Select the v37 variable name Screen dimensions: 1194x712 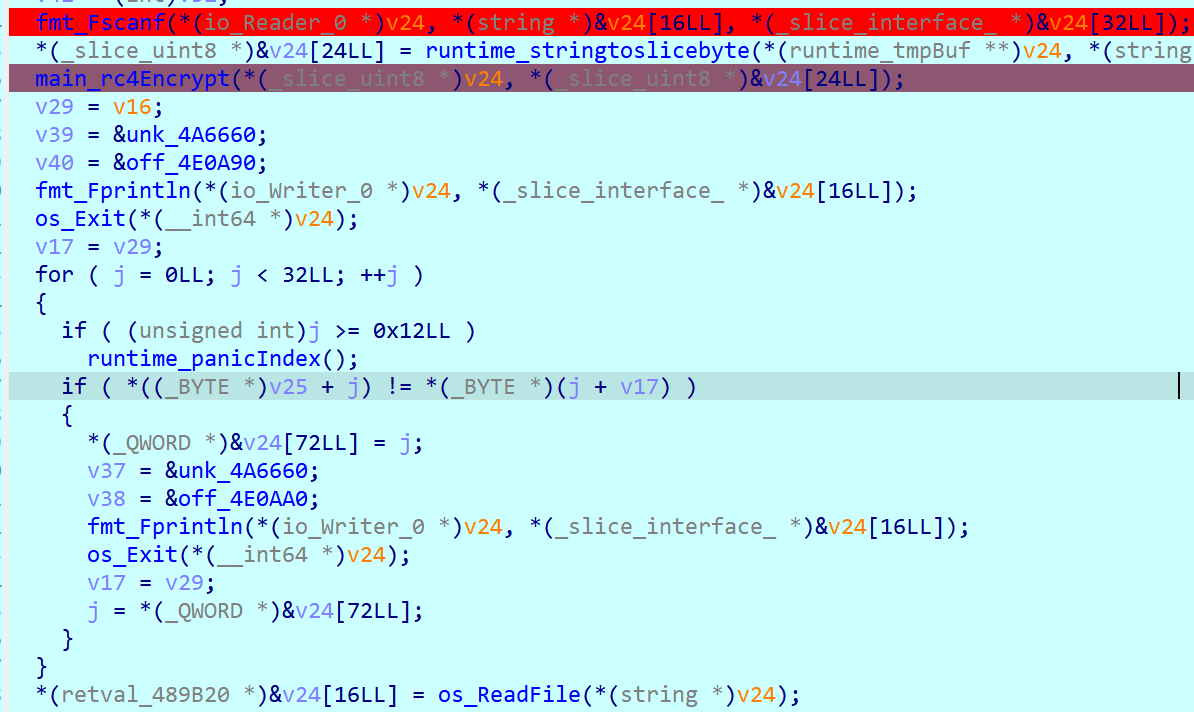[x=106, y=470]
